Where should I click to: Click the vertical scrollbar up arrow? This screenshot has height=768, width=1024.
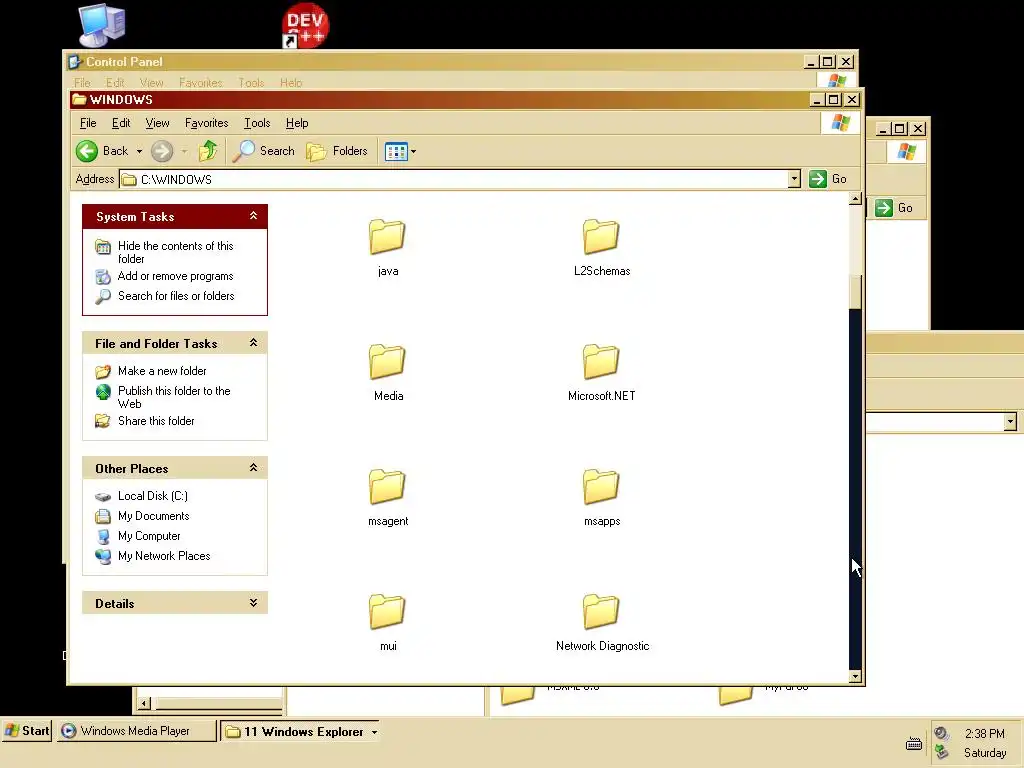coord(855,199)
